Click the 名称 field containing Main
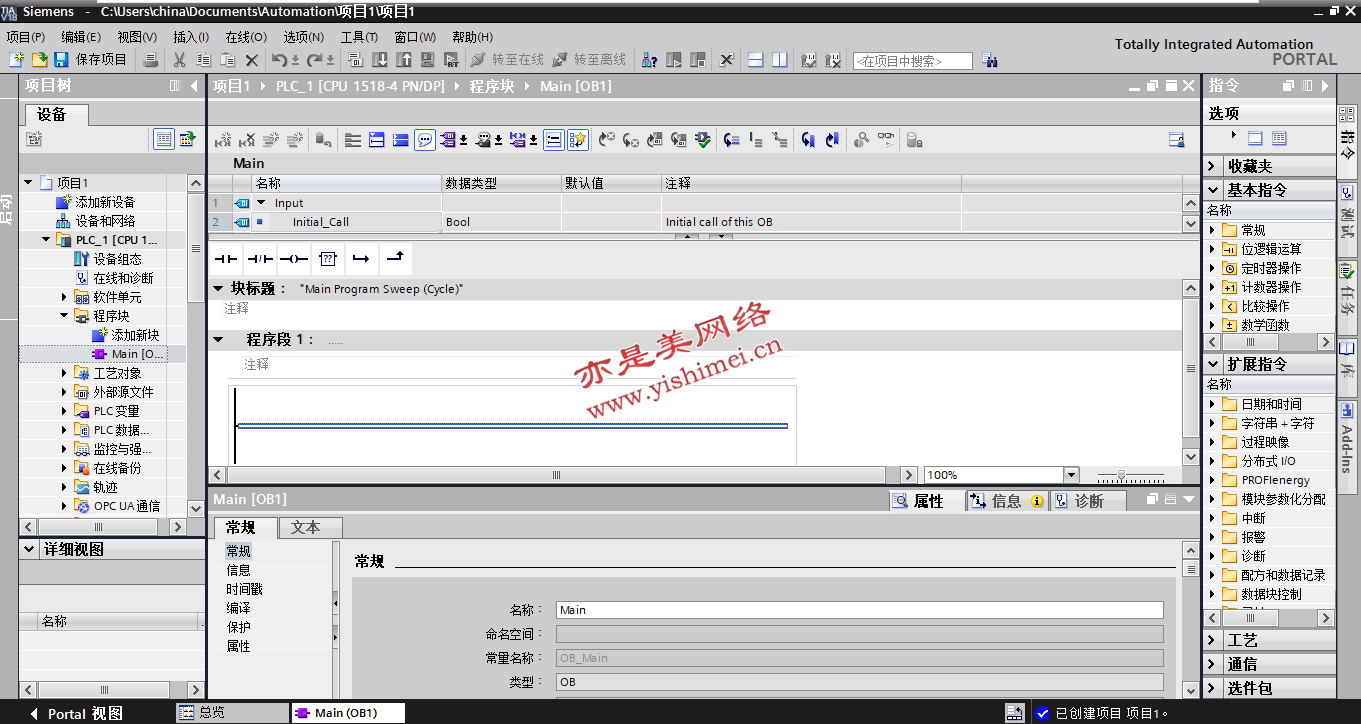The image size is (1361, 724). (x=859, y=610)
